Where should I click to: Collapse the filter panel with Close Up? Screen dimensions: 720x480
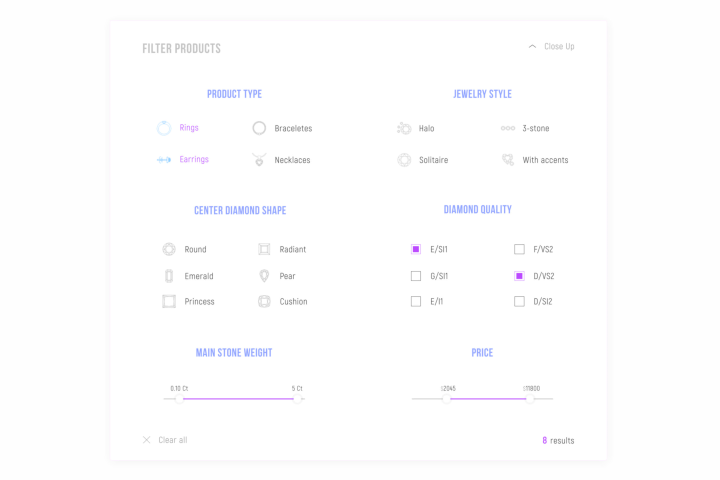pos(551,46)
